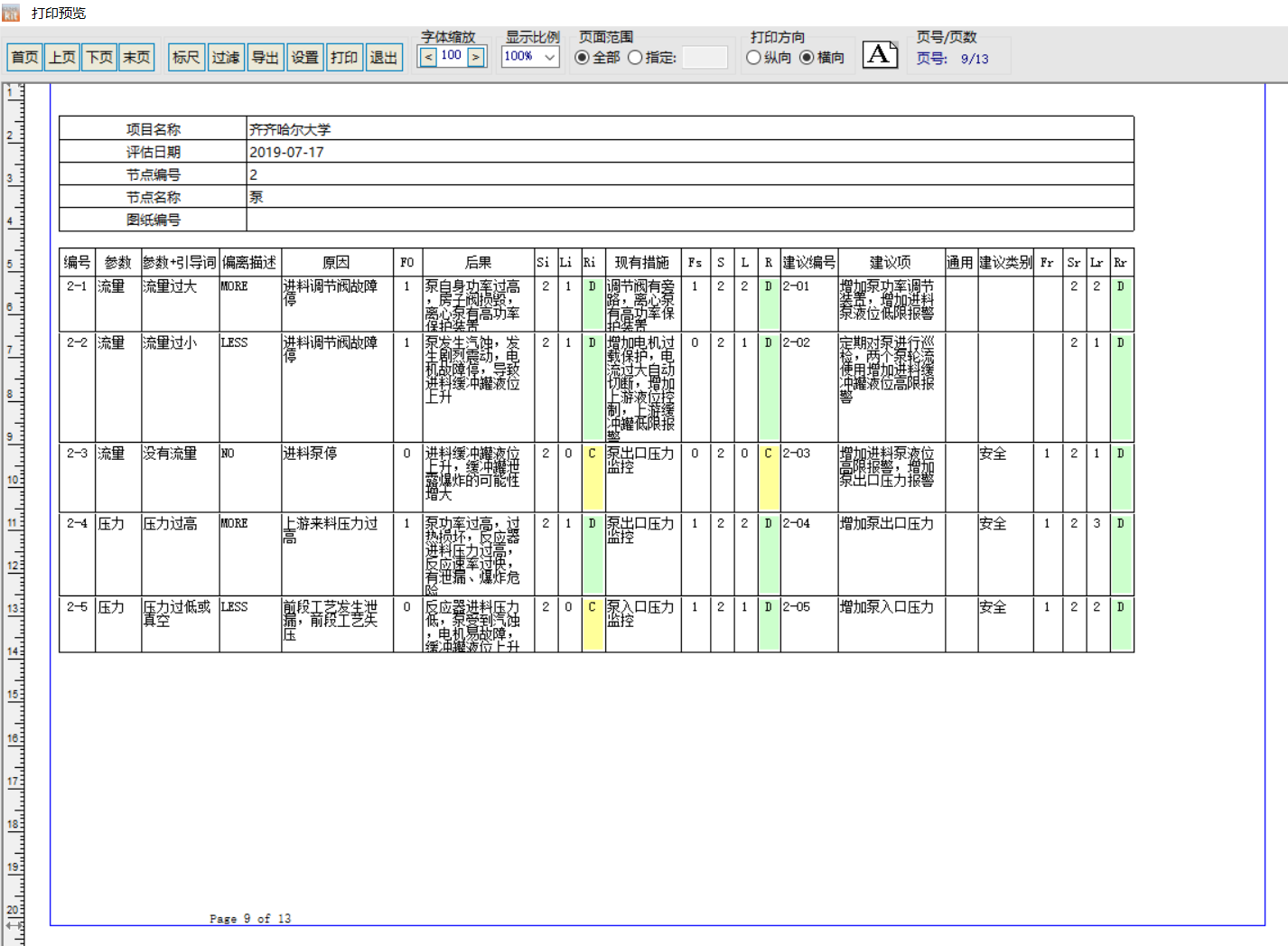Decrease font zoom with the < arrow
1288x946 pixels.
[428, 57]
